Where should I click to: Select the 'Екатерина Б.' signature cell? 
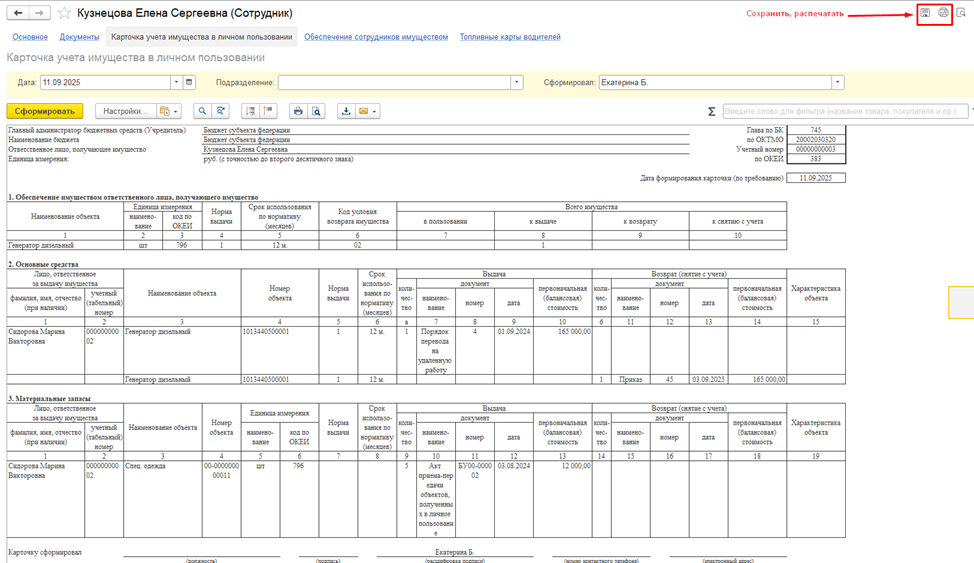coord(455,552)
